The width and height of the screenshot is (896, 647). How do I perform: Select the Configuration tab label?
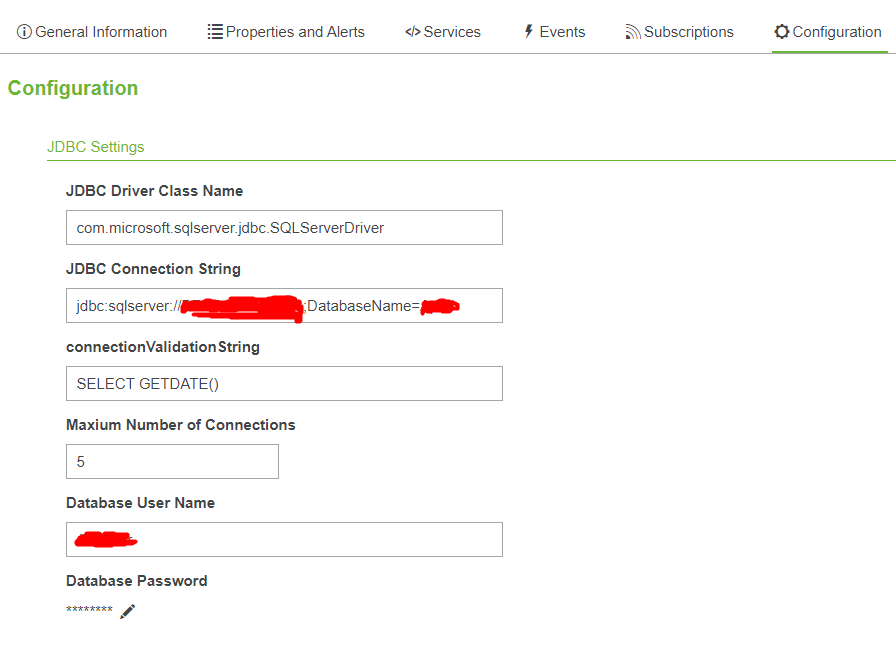point(837,32)
